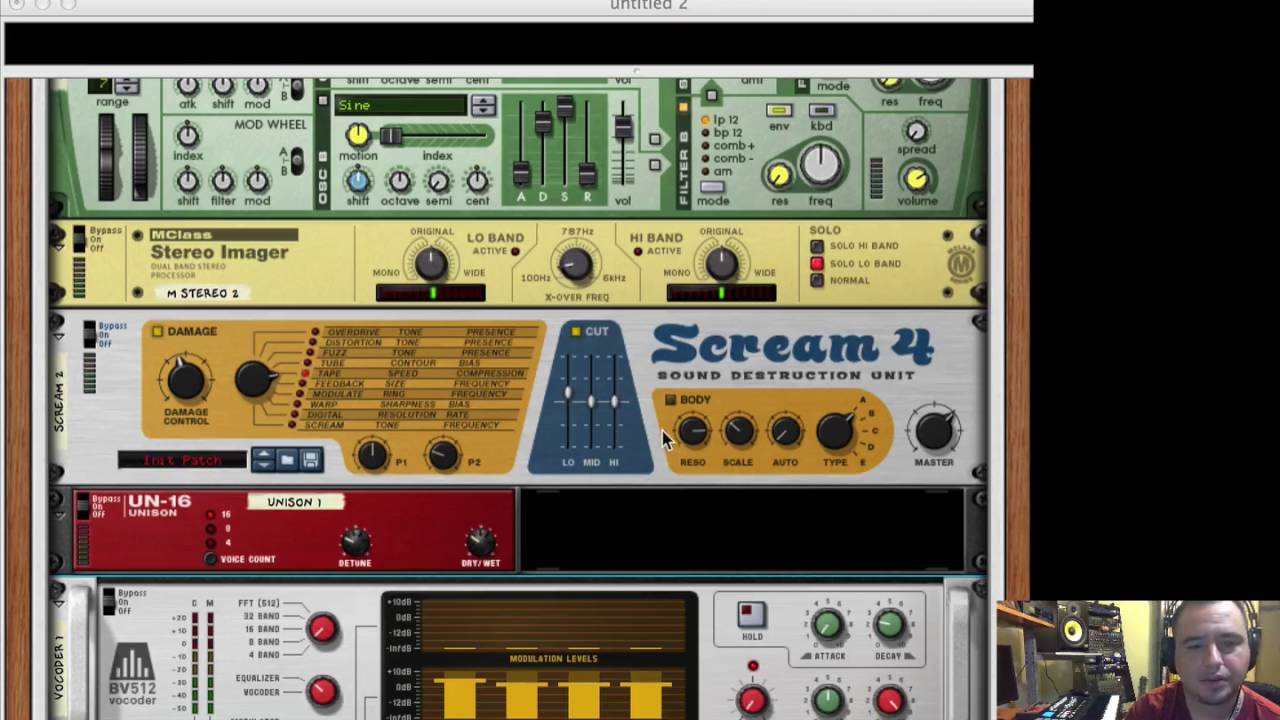Click the Scale knob in Body section

[x=738, y=431]
